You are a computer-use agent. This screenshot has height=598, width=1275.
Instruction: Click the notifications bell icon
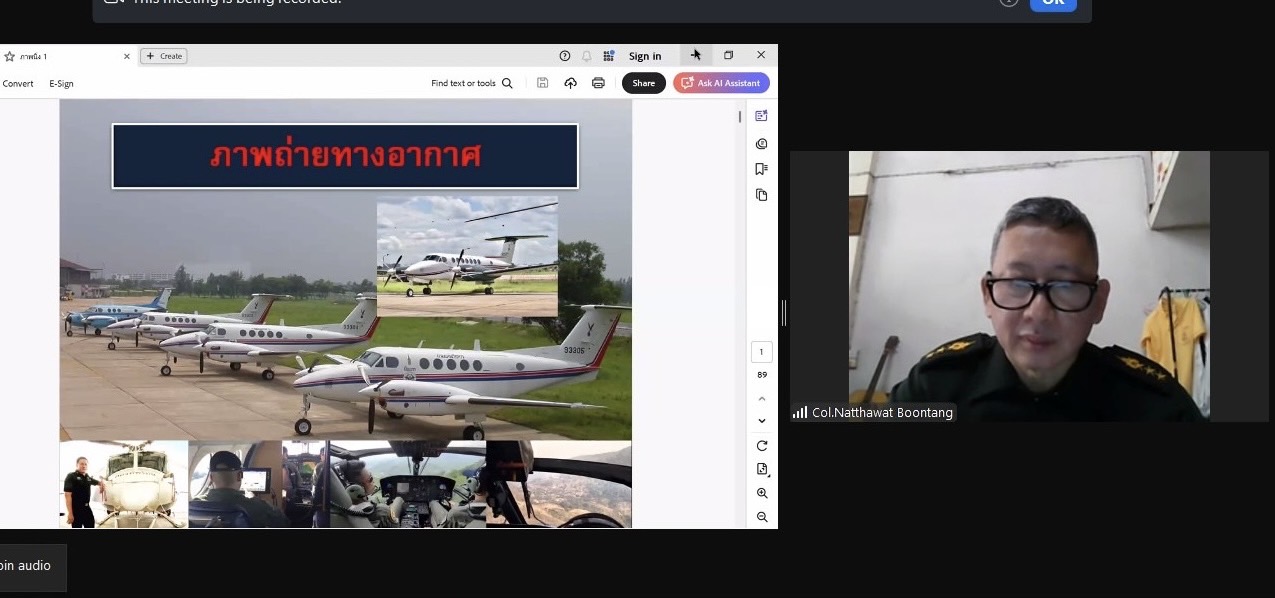[587, 56]
